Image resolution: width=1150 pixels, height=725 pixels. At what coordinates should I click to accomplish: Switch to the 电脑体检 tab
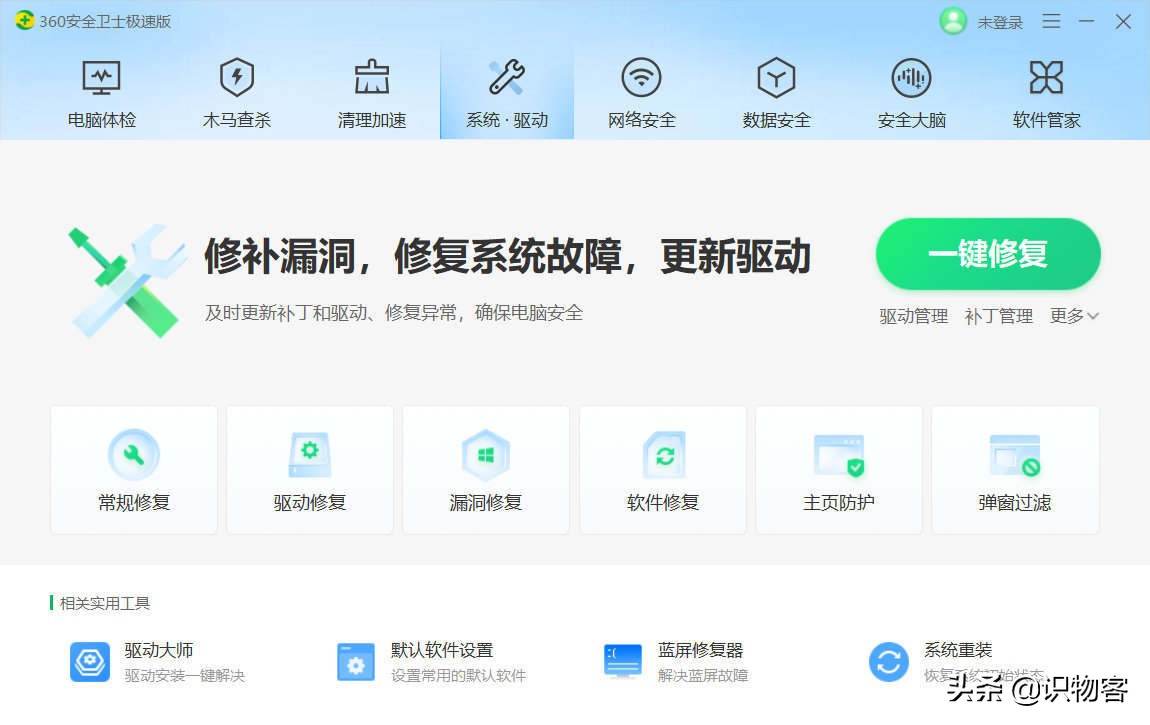[101, 90]
